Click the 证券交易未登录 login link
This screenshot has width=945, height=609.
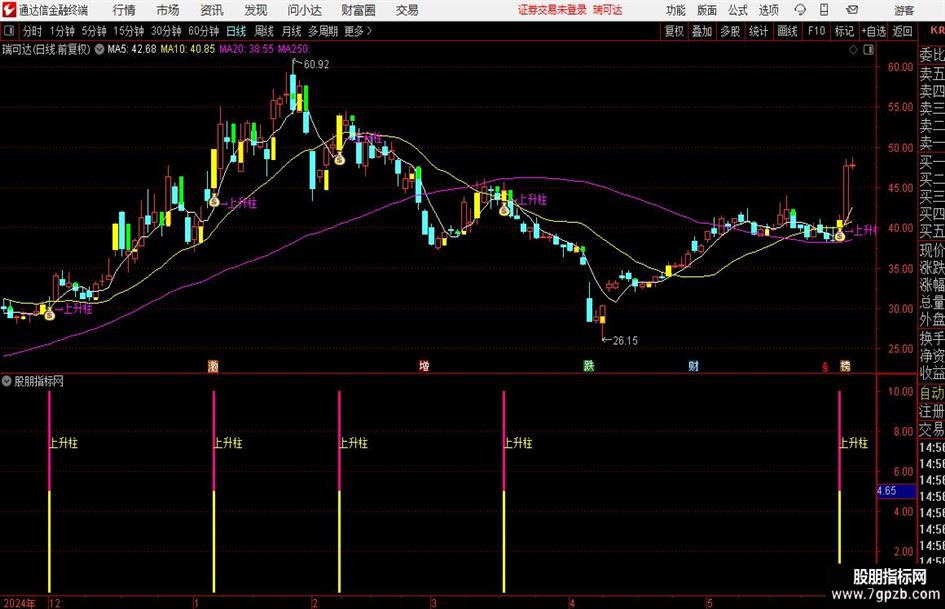coord(552,10)
